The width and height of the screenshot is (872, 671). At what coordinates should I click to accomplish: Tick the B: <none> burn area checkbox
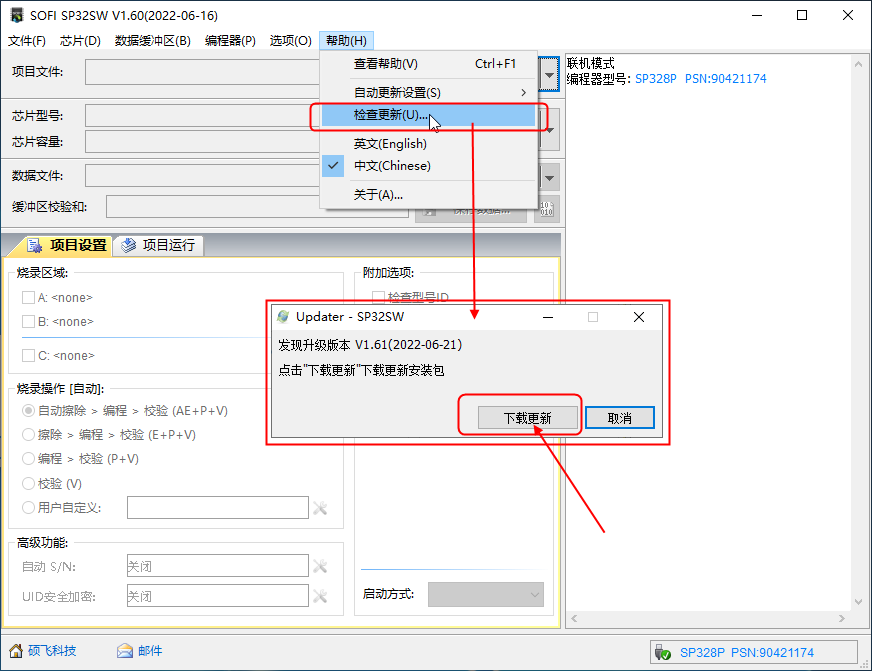[28, 322]
